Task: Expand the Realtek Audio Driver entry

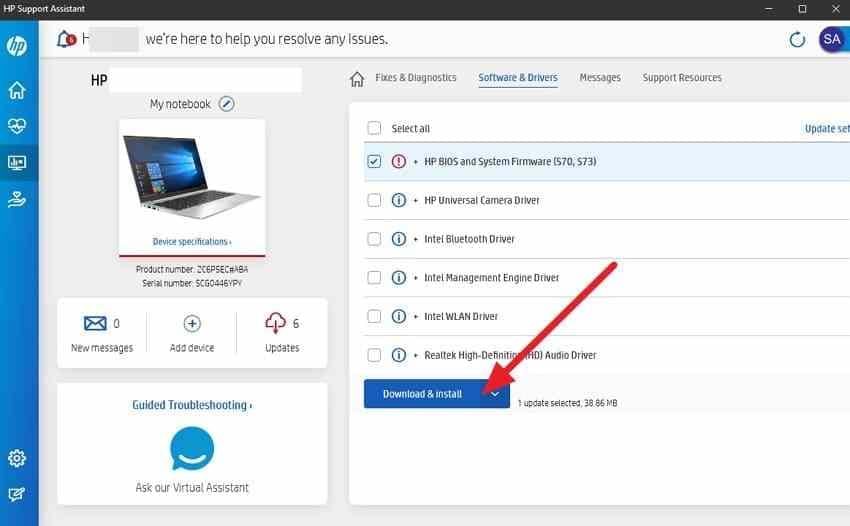Action: tap(416, 356)
